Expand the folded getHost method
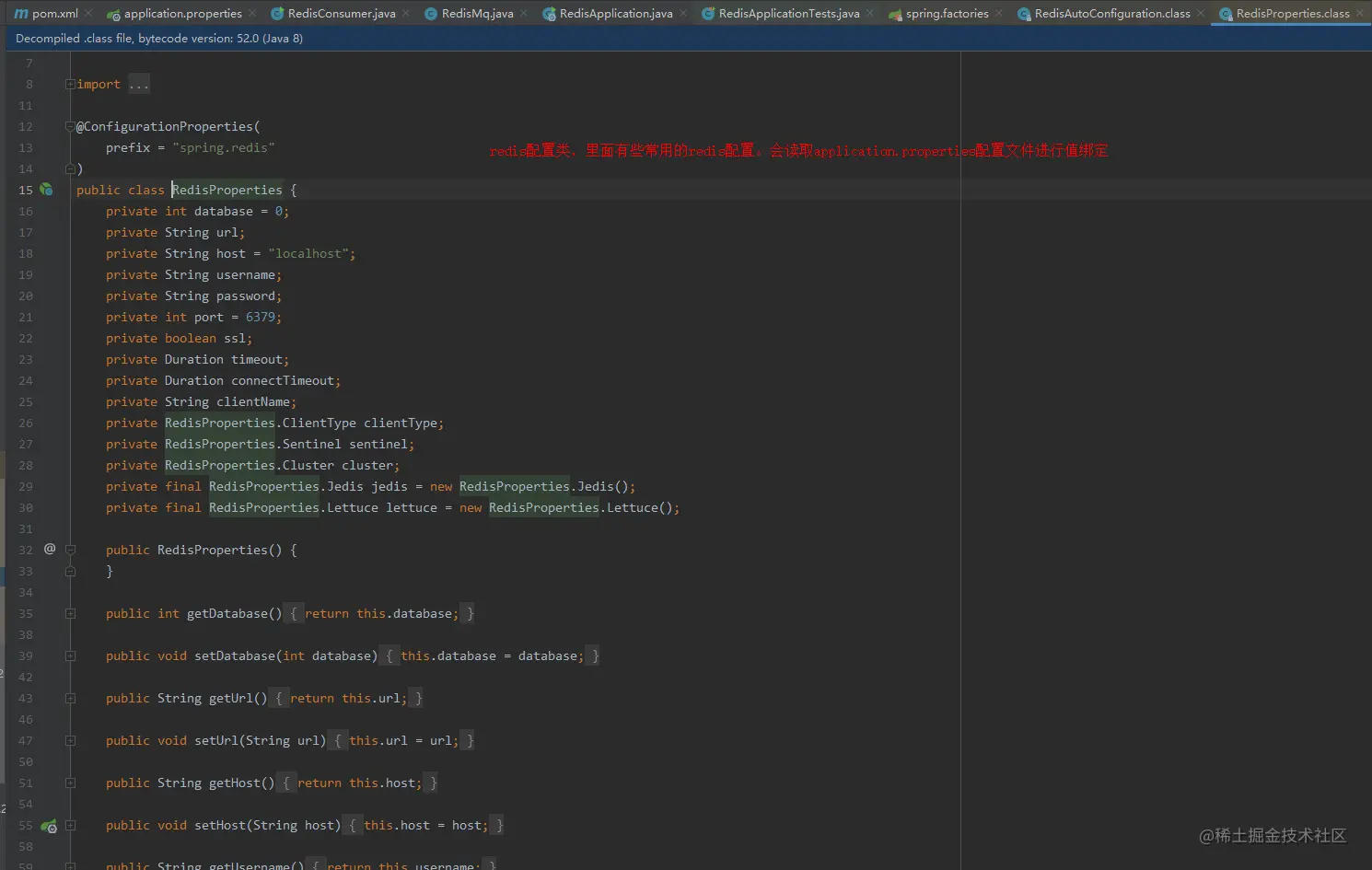The image size is (1372, 870). (x=70, y=783)
